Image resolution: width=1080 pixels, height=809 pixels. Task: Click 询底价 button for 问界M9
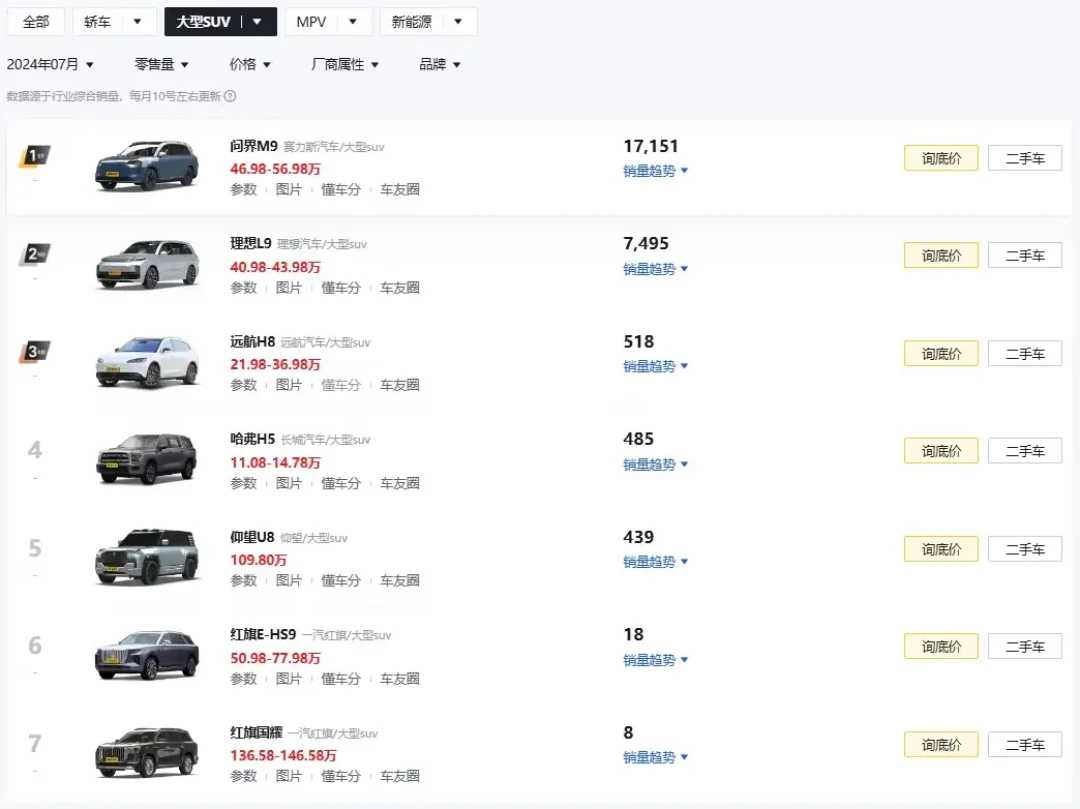[x=941, y=158]
